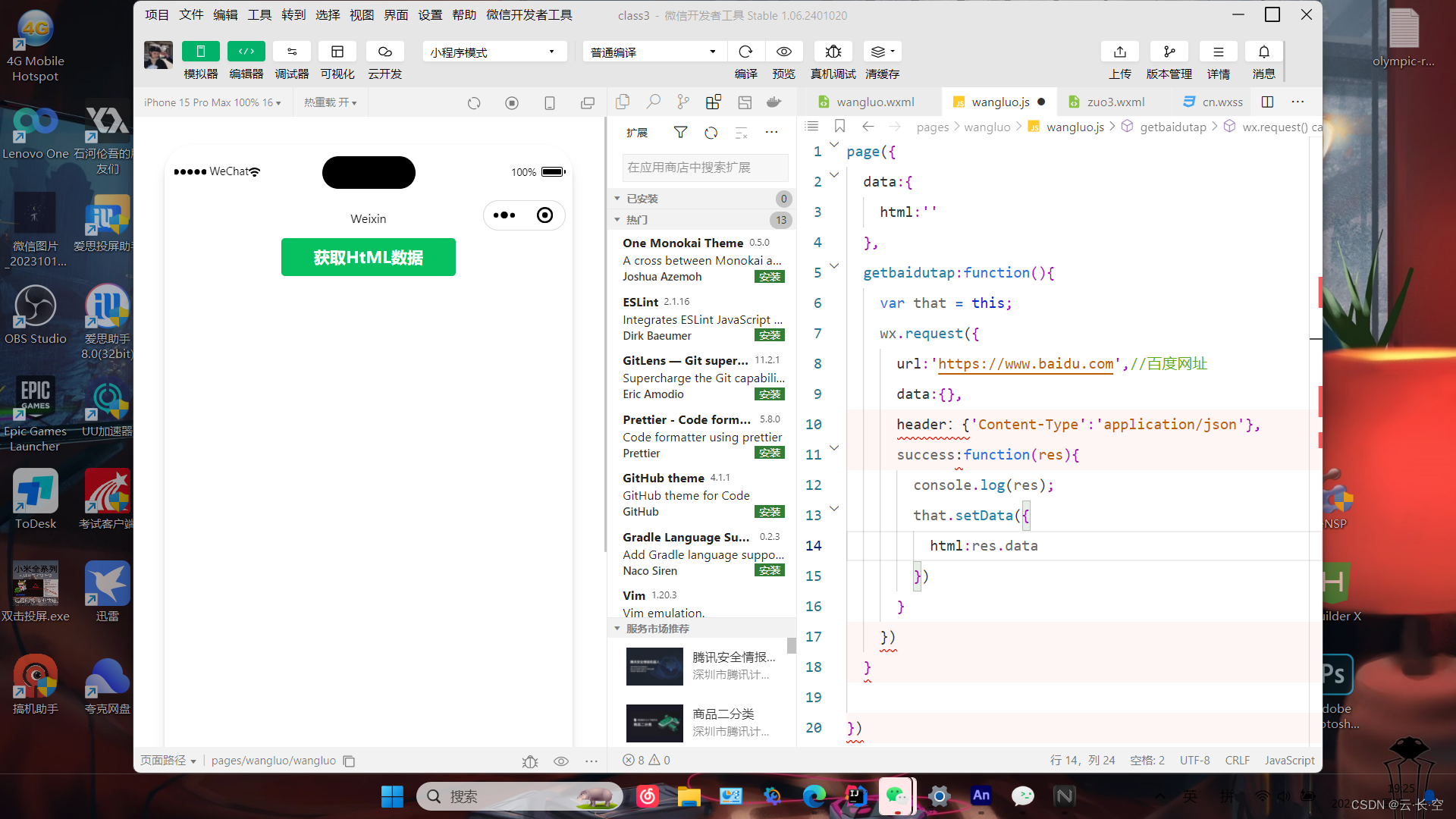Viewport: 1456px width, 819px height.
Task: Click the green 获取HtML数据 button in simulator
Action: pos(369,257)
